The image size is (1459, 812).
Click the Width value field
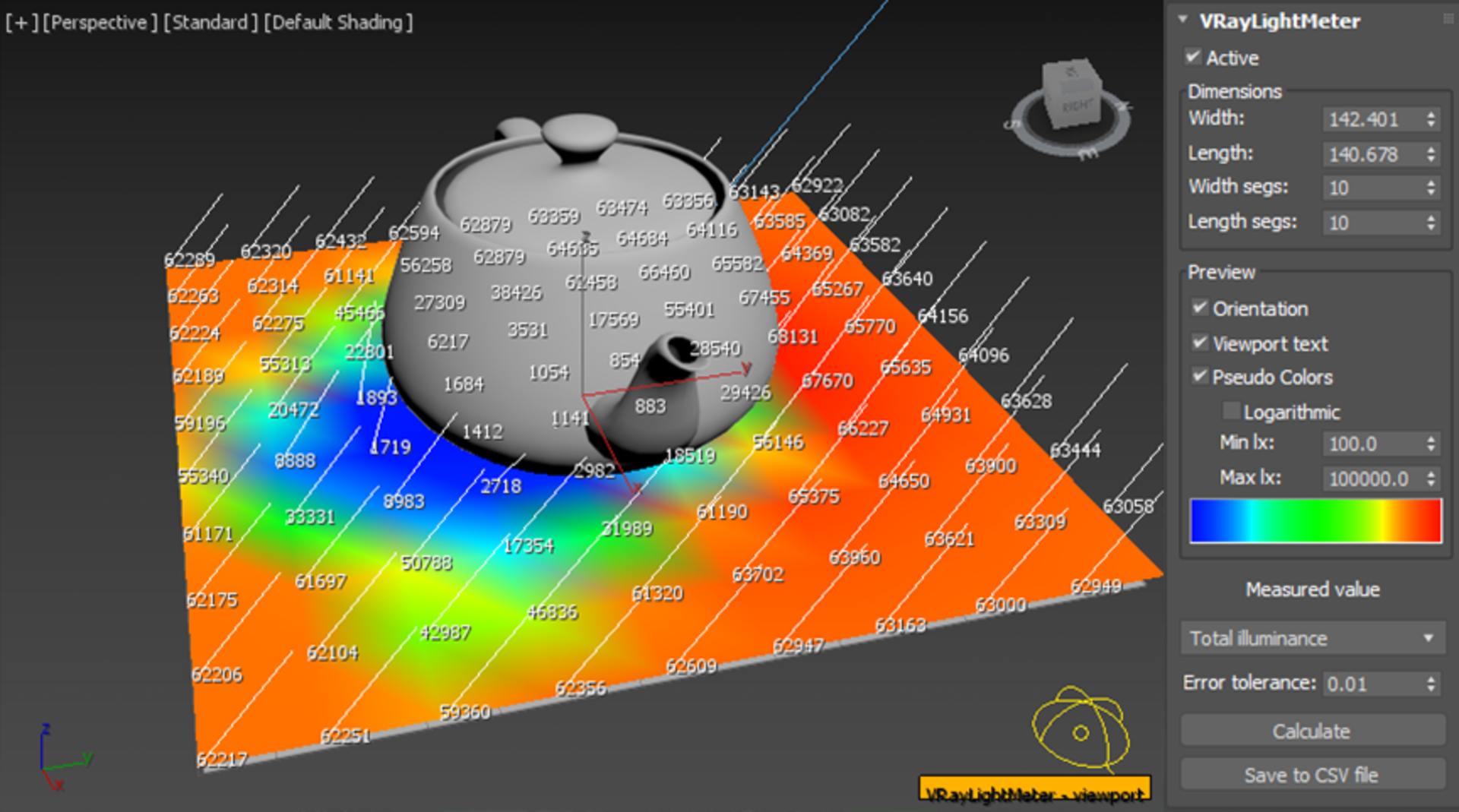(1372, 119)
